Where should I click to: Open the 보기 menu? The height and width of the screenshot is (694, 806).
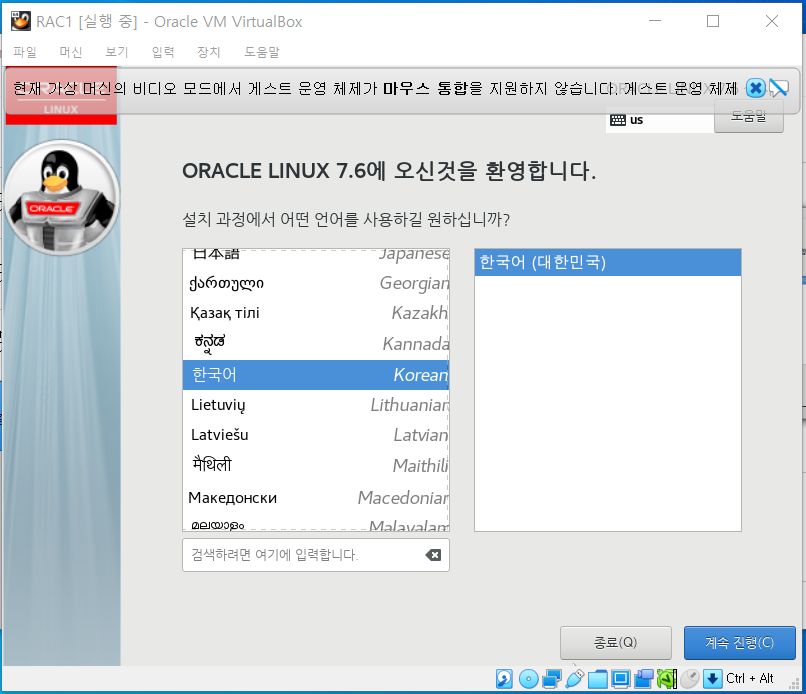tap(117, 52)
